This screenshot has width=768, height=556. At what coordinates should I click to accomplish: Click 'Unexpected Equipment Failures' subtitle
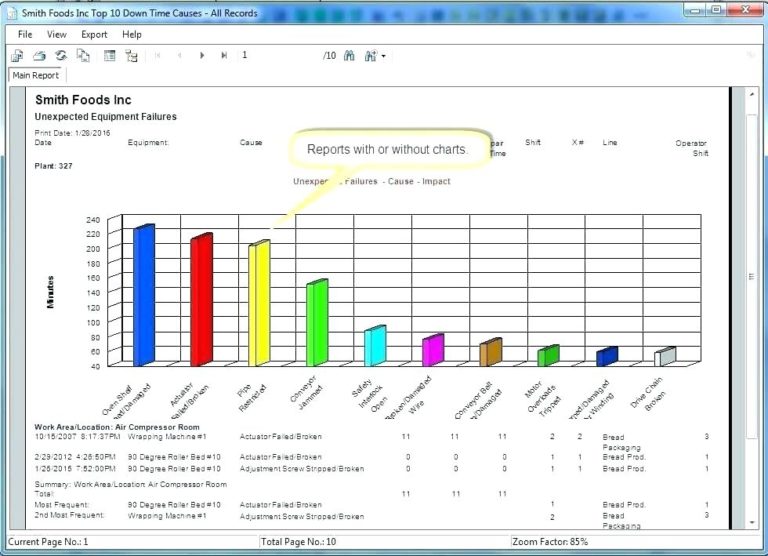(x=105, y=117)
